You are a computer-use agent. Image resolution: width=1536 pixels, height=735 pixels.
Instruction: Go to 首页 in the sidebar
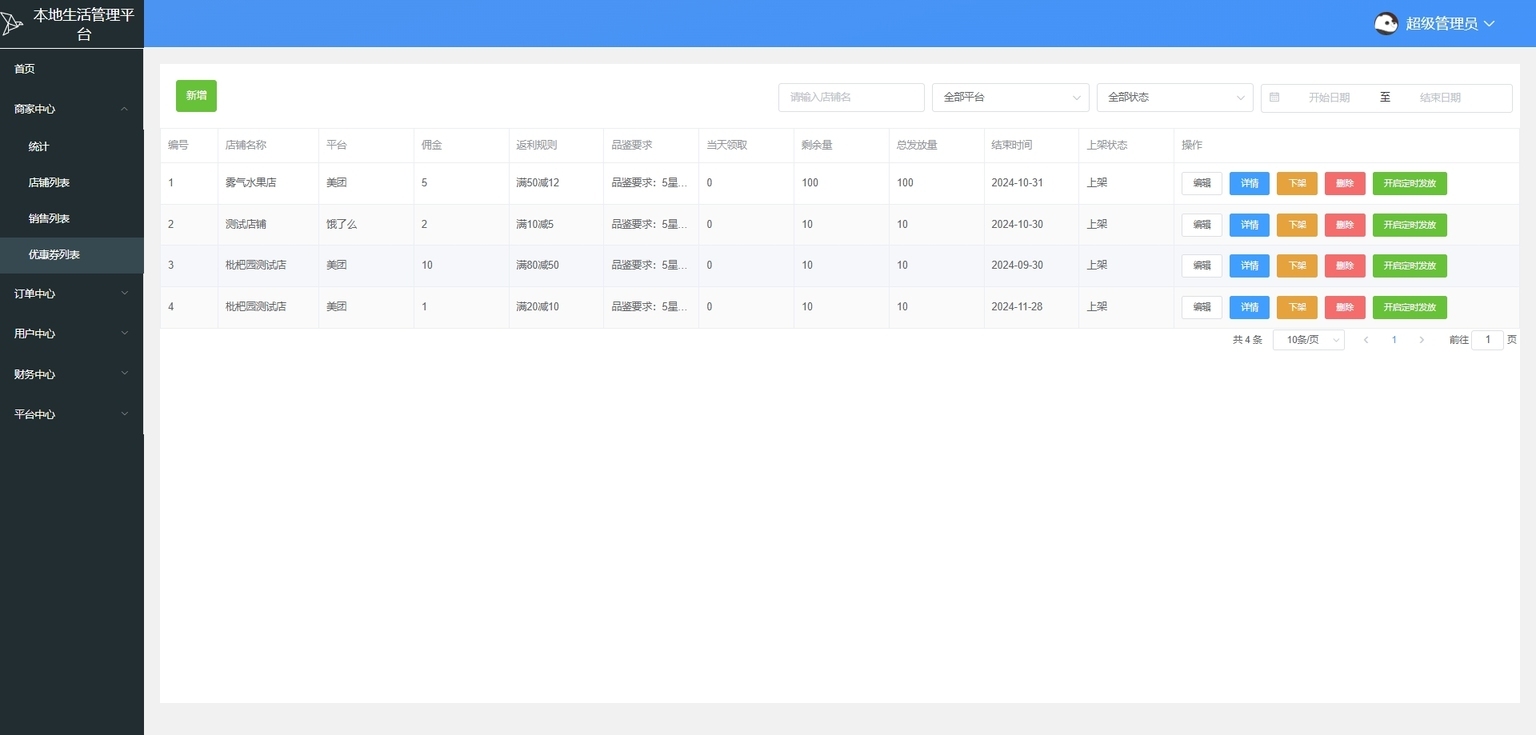[72, 69]
